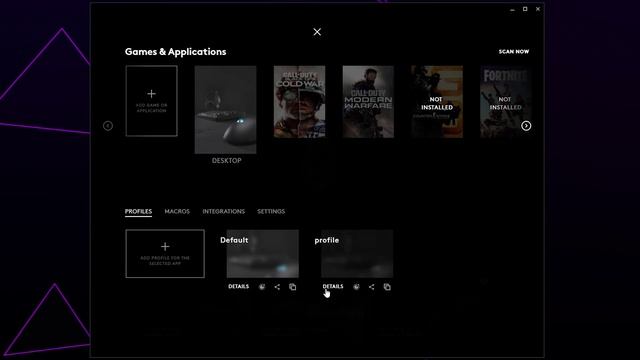Select the not-installed Counter-Strike game tile
This screenshot has height=360, width=640.
click(x=437, y=102)
